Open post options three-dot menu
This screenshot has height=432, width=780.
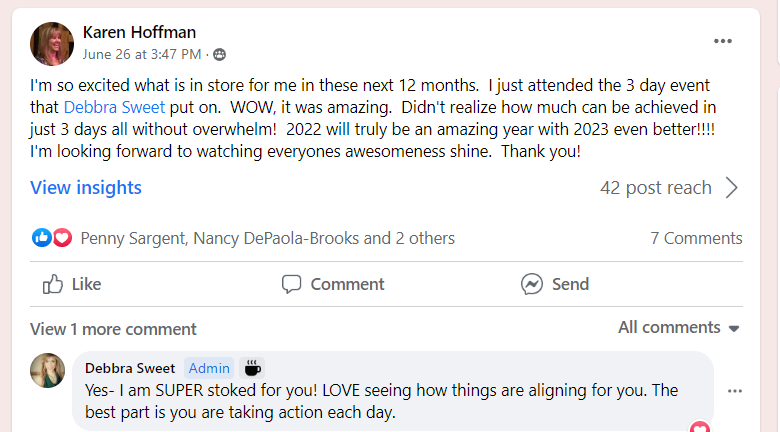click(723, 41)
